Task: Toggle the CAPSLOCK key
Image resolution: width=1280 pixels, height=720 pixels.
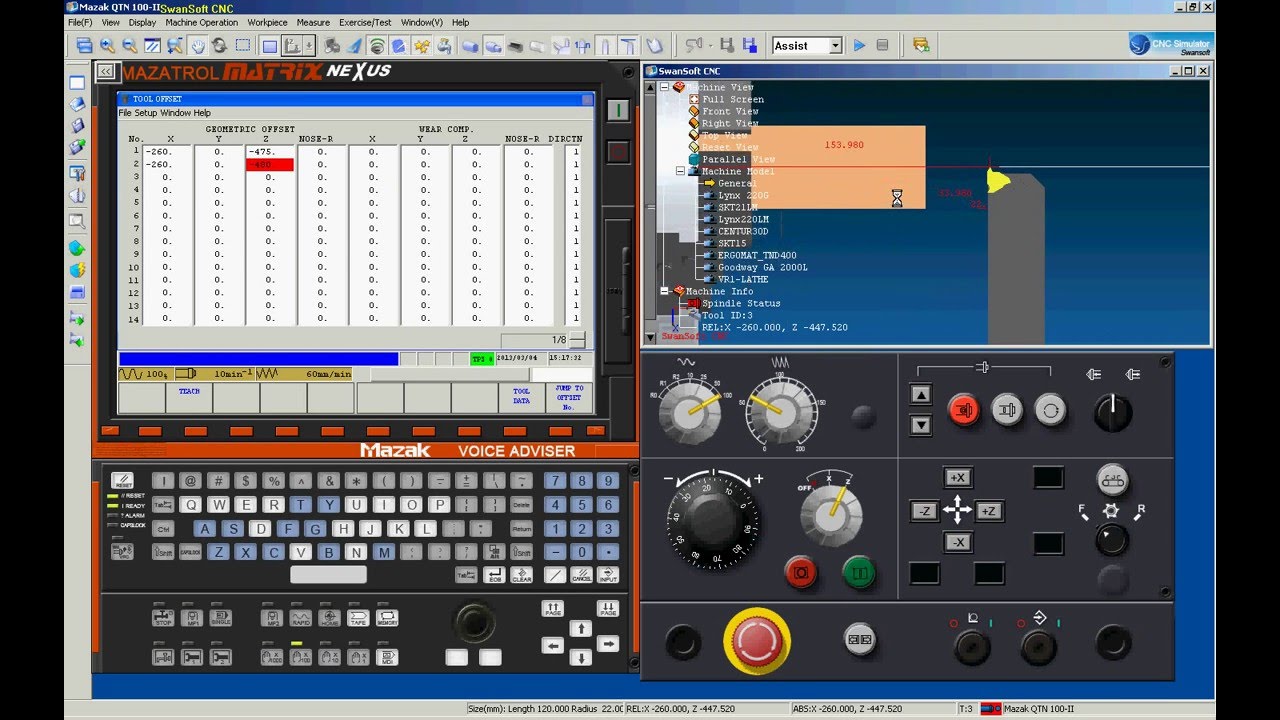Action: click(x=191, y=552)
